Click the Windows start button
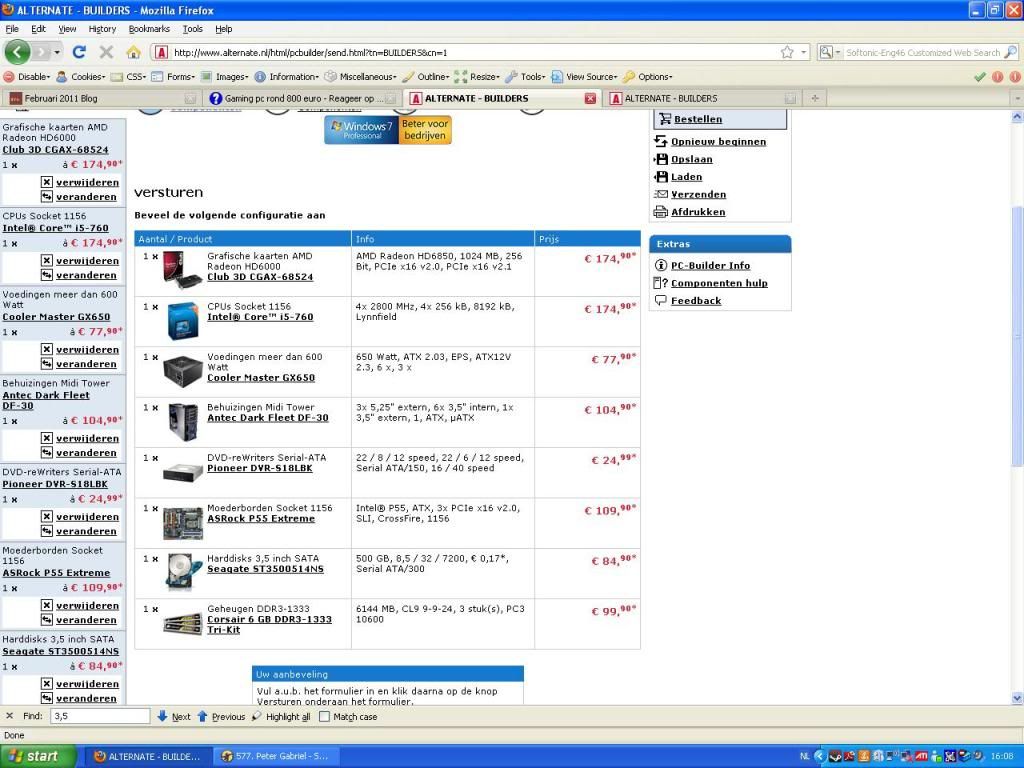This screenshot has height=768, width=1024. point(37,756)
